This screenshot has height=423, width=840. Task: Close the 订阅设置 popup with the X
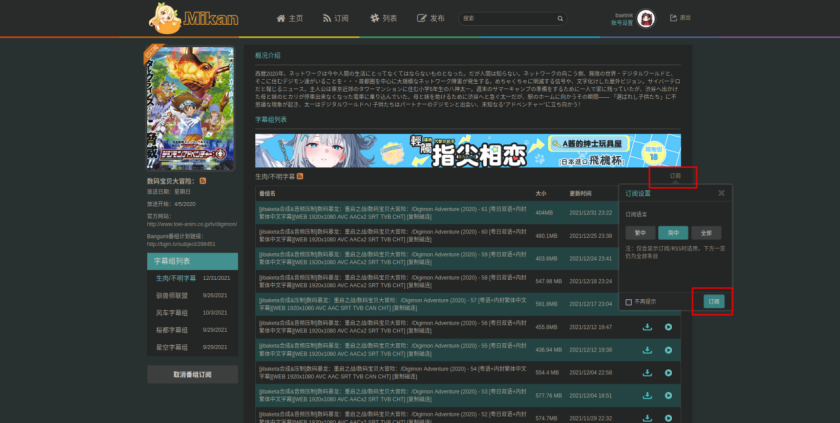[721, 193]
